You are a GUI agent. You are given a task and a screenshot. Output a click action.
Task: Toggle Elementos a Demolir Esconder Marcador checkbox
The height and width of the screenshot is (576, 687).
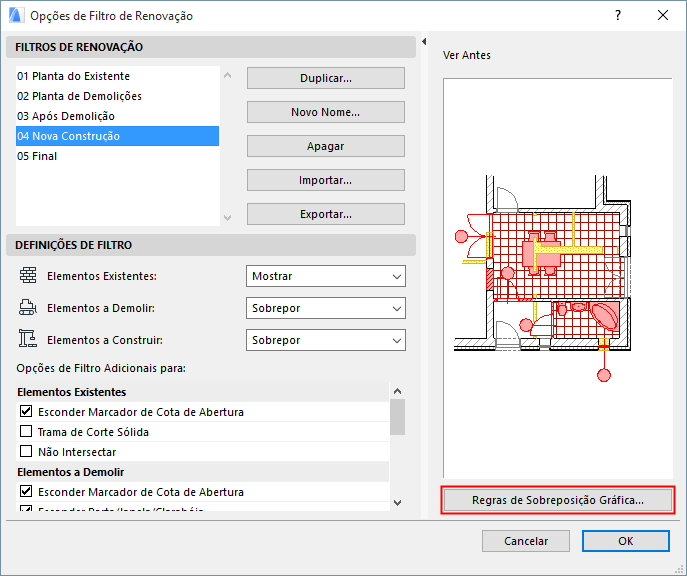point(26,491)
